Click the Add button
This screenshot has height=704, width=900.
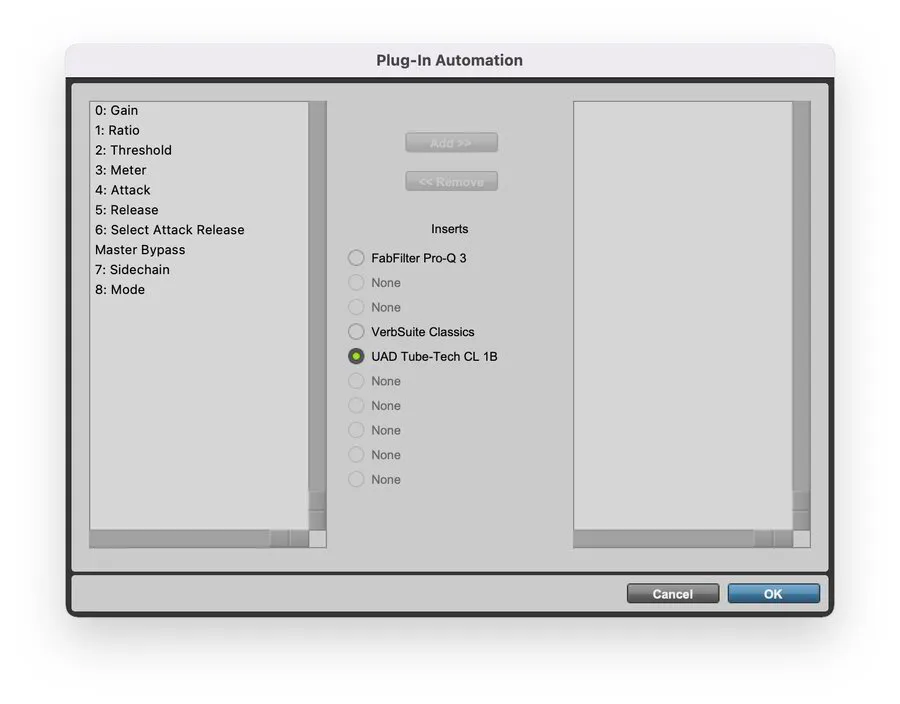pos(451,142)
